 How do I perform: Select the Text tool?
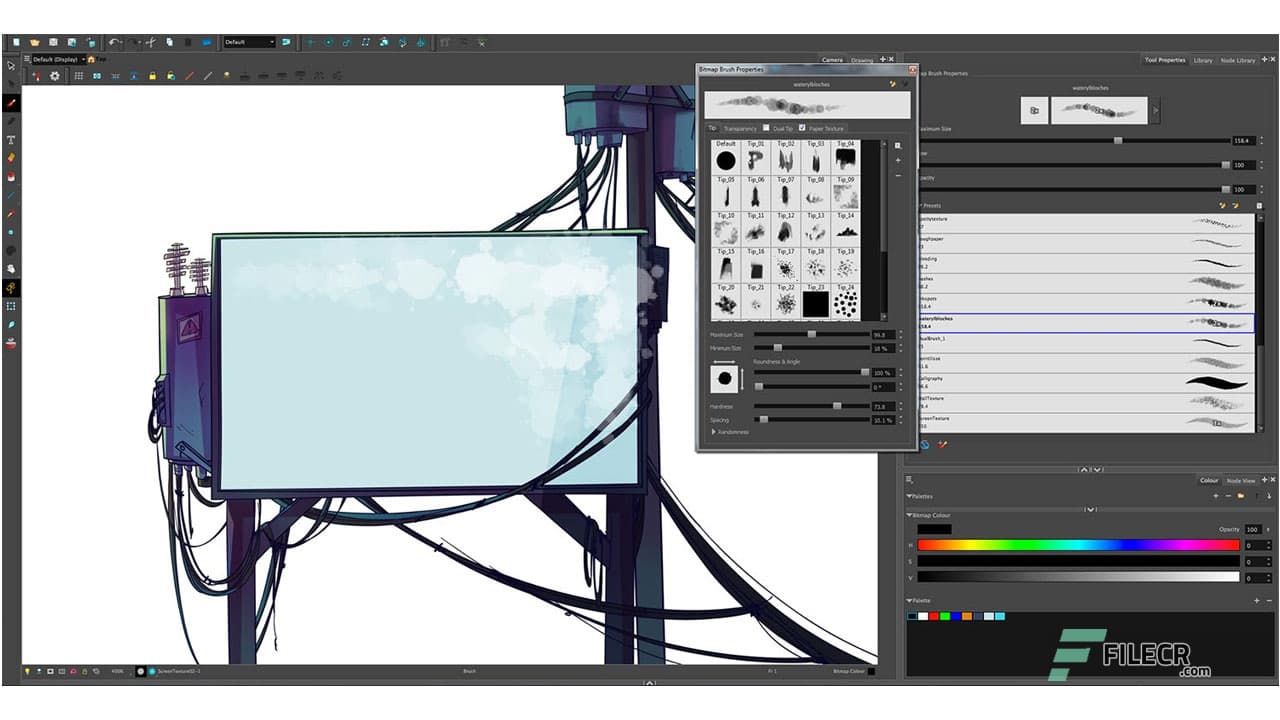[11, 140]
